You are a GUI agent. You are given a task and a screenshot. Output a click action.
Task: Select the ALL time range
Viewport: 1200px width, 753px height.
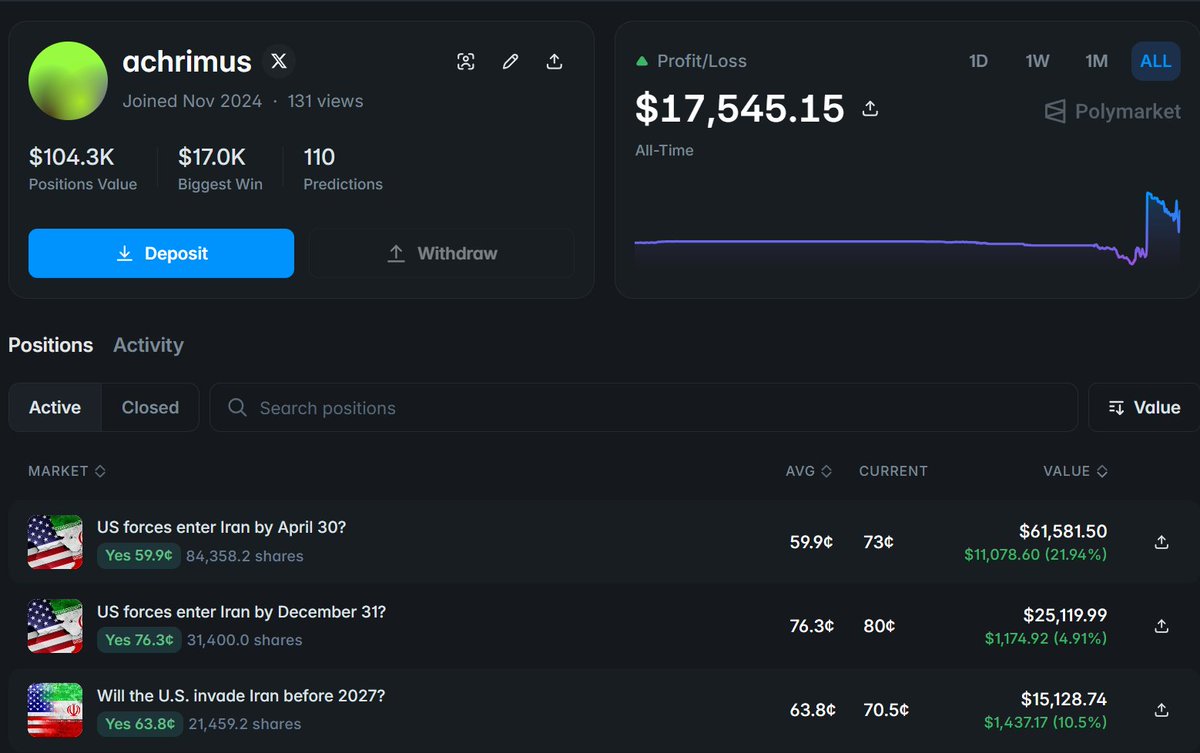pos(1156,61)
